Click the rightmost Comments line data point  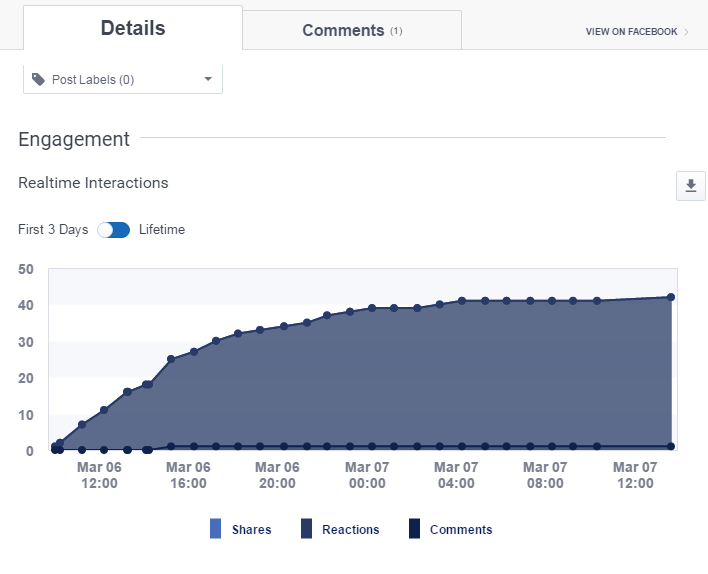pos(671,446)
